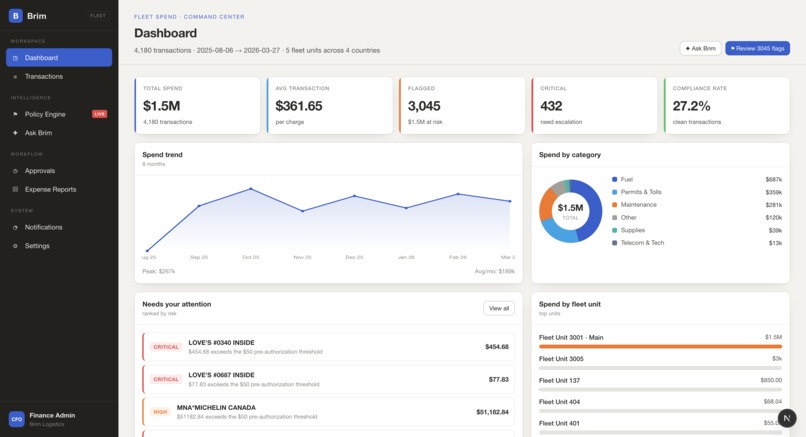Click the Feb 26 data point on trend

coord(458,194)
